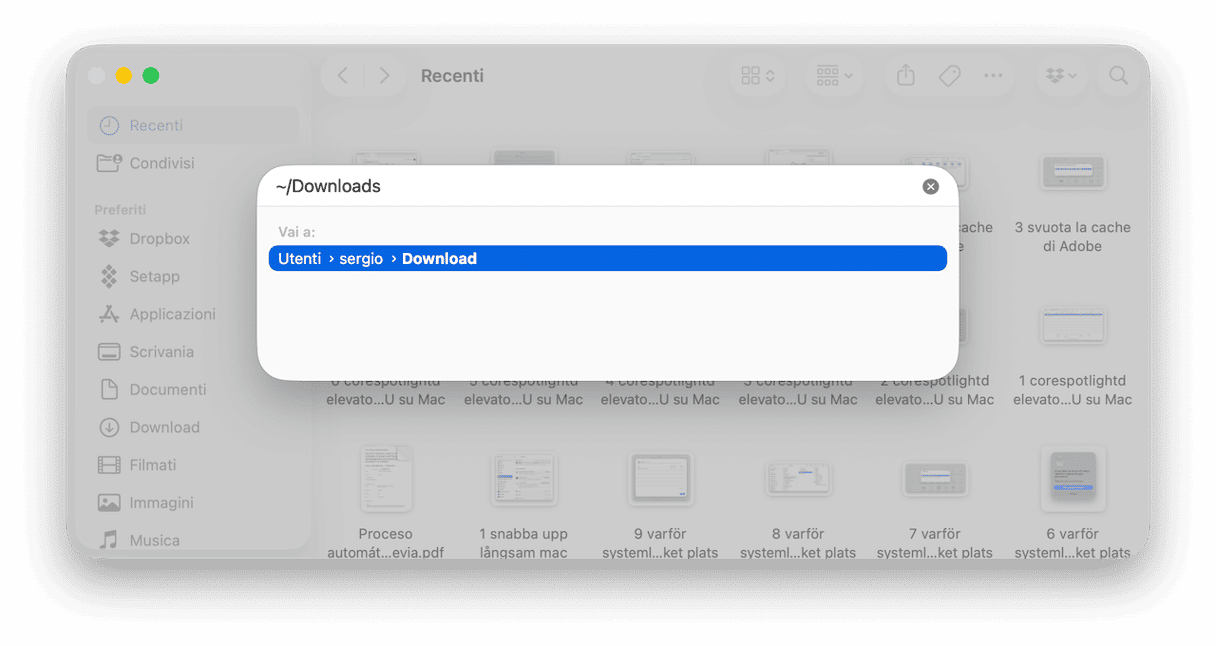Clear the Go to Folder path field
Viewport: 1216px width, 646px height.
point(930,187)
